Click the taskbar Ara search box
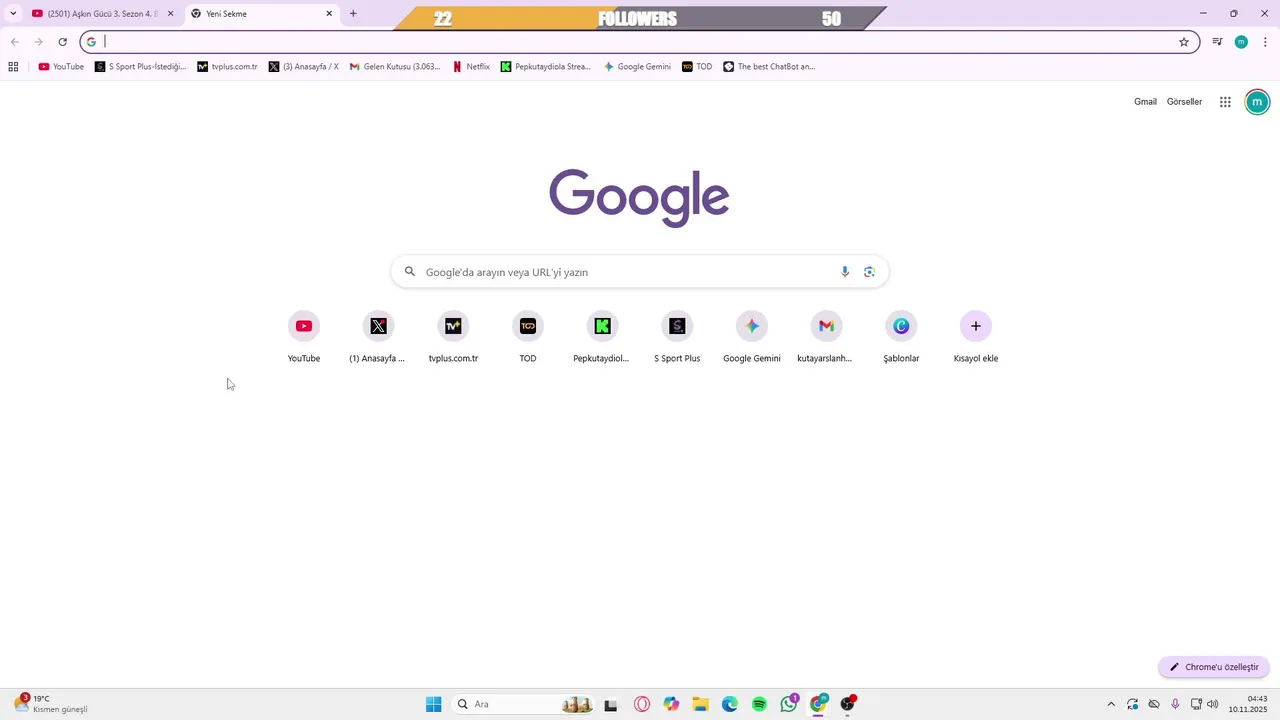 [x=524, y=704]
